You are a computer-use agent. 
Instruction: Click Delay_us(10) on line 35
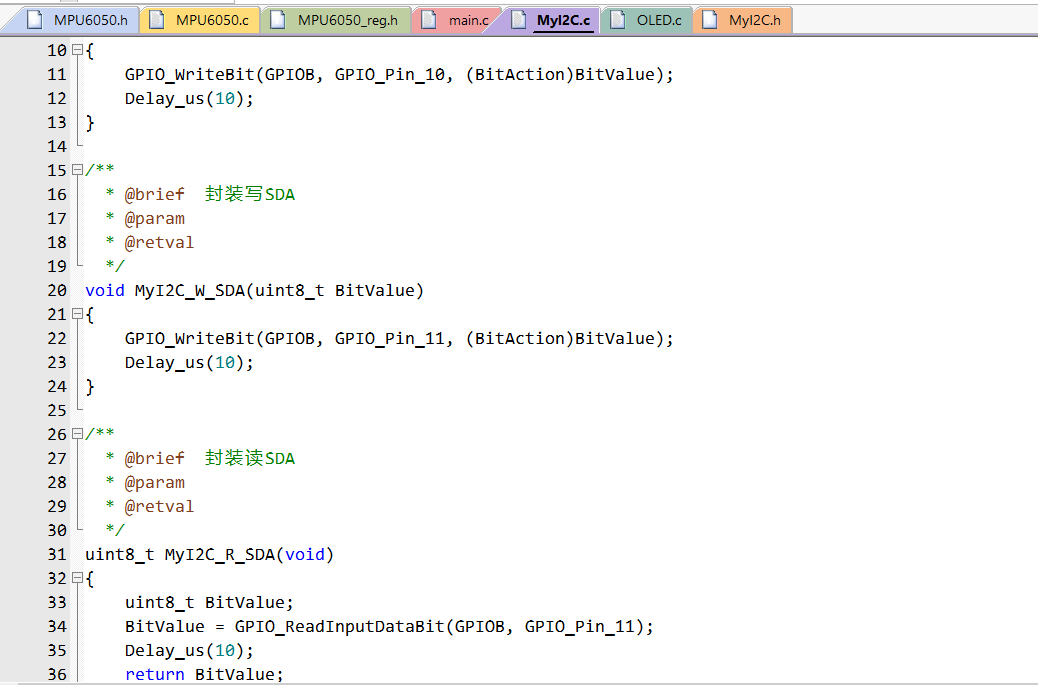click(x=189, y=651)
